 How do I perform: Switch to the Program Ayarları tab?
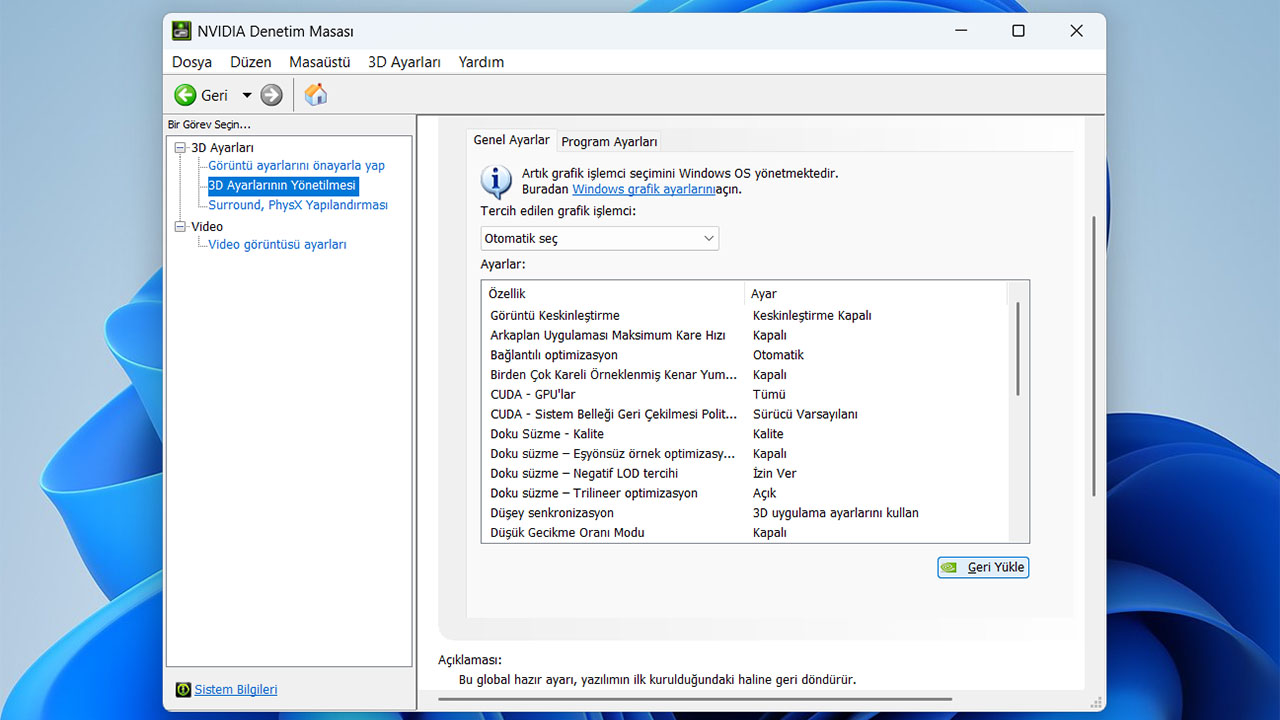(x=609, y=142)
